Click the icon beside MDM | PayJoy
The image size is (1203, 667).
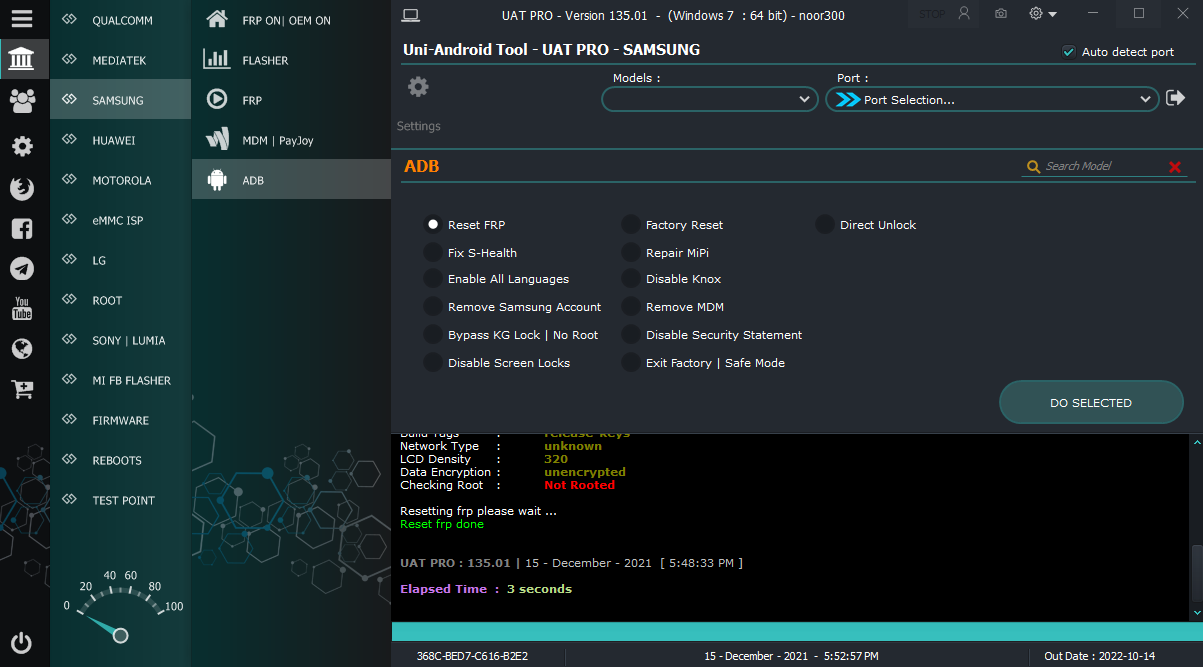tap(216, 139)
